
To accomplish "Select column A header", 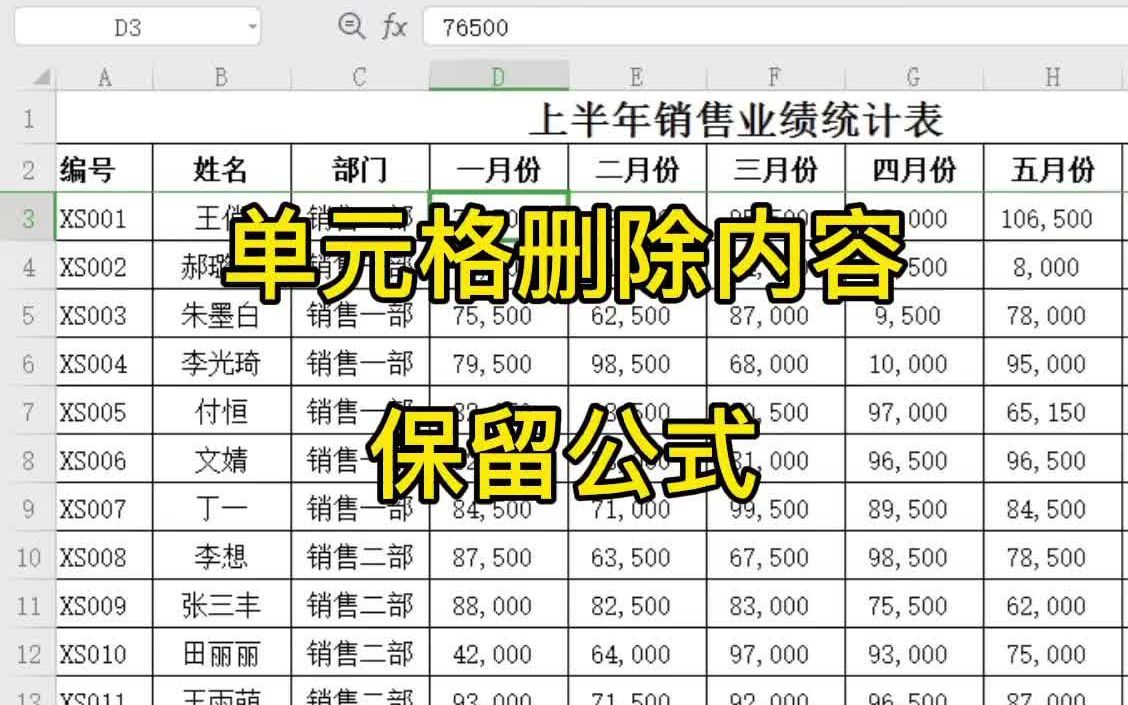I will click(x=104, y=74).
